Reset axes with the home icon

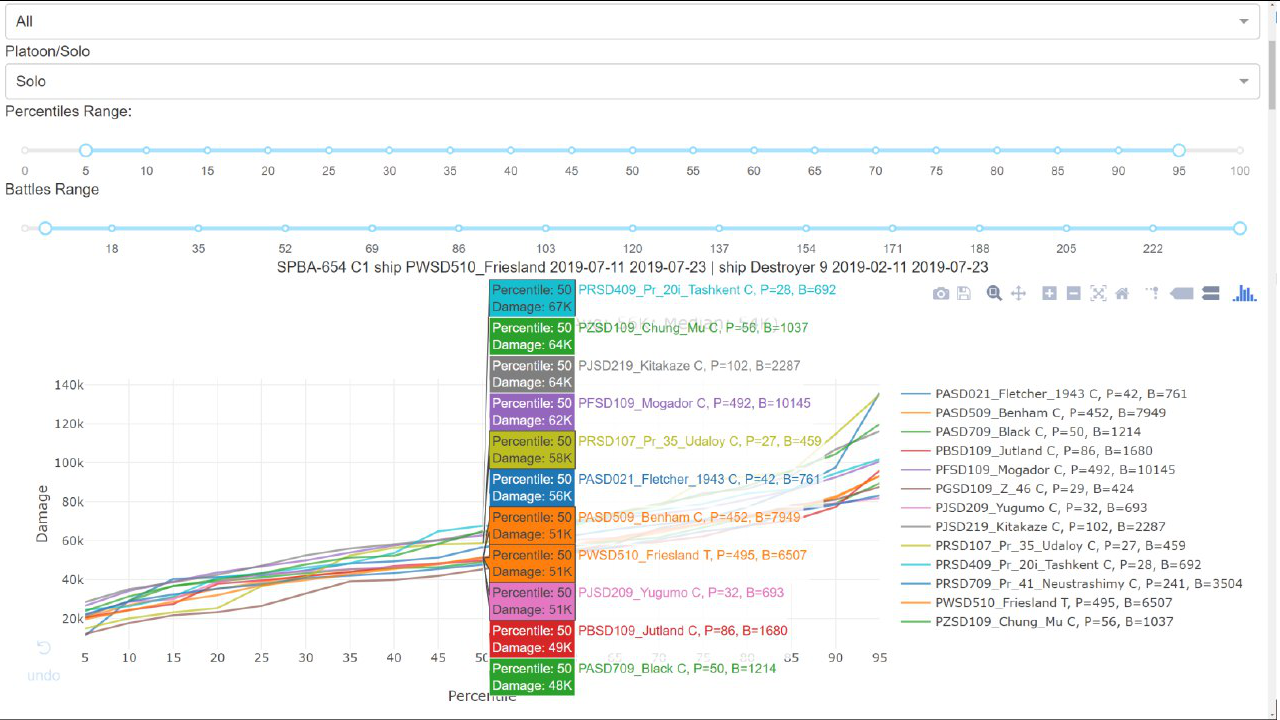coord(1122,293)
